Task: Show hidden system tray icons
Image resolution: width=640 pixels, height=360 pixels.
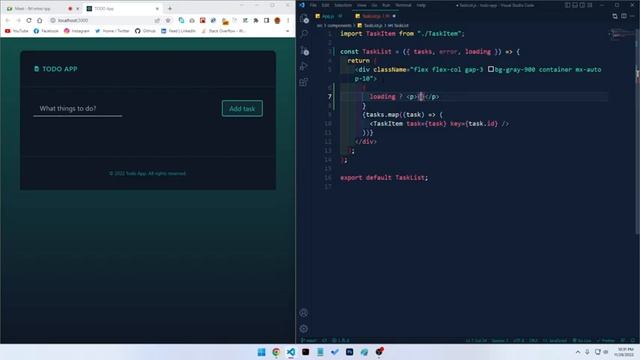Action: (578, 352)
